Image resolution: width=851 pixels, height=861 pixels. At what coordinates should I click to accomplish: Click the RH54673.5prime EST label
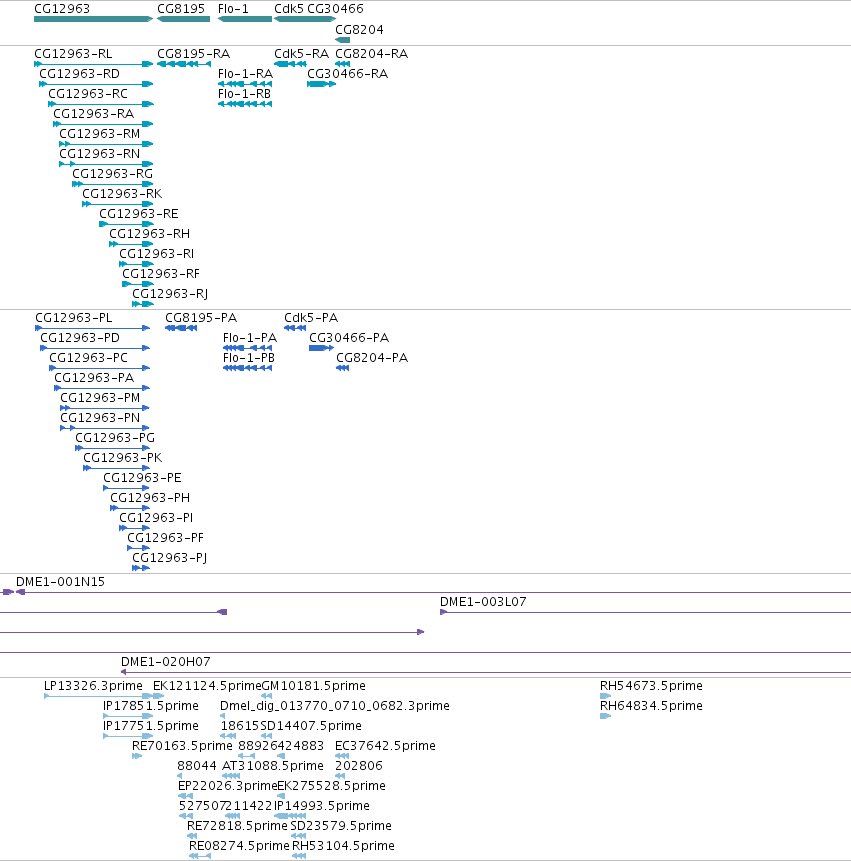pos(651,686)
